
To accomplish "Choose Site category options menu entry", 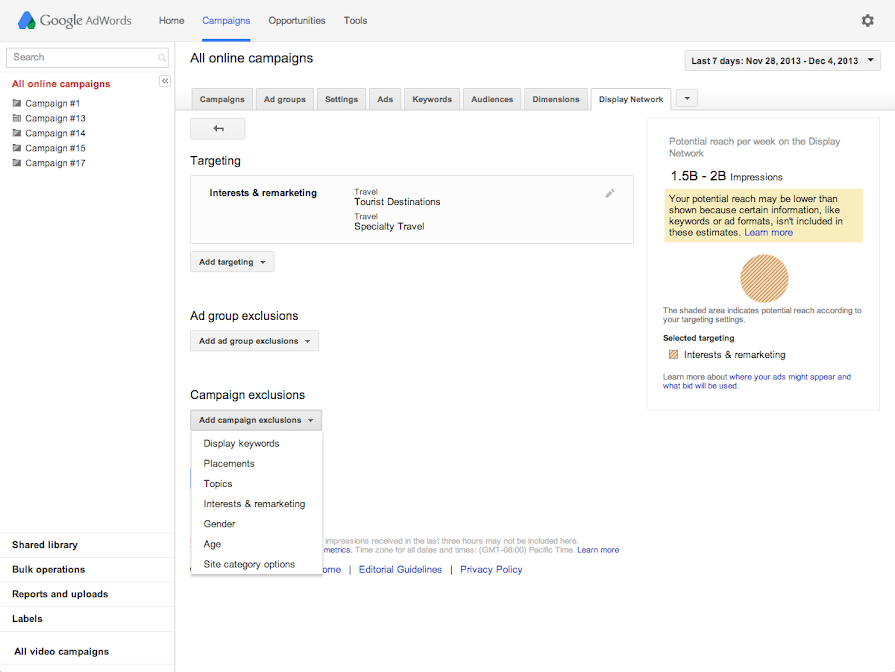I will coord(249,564).
